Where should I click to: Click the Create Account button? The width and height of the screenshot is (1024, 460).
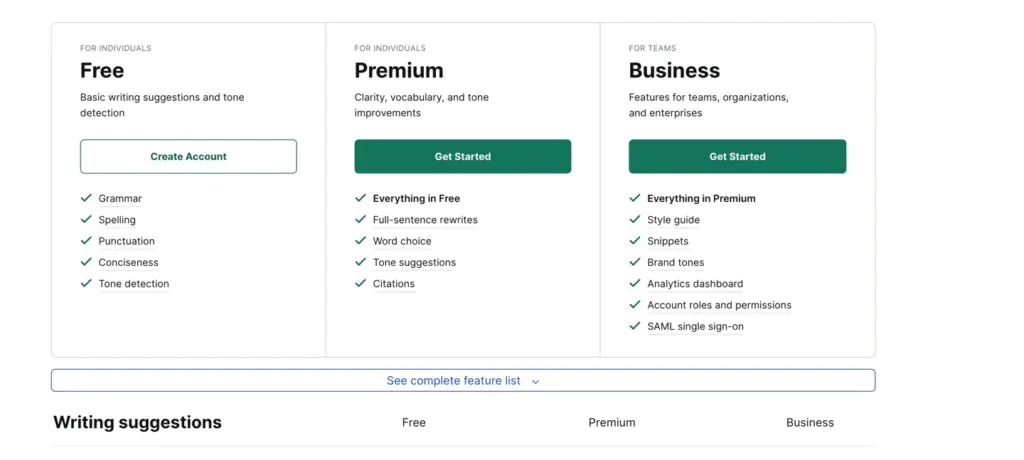[x=188, y=157]
